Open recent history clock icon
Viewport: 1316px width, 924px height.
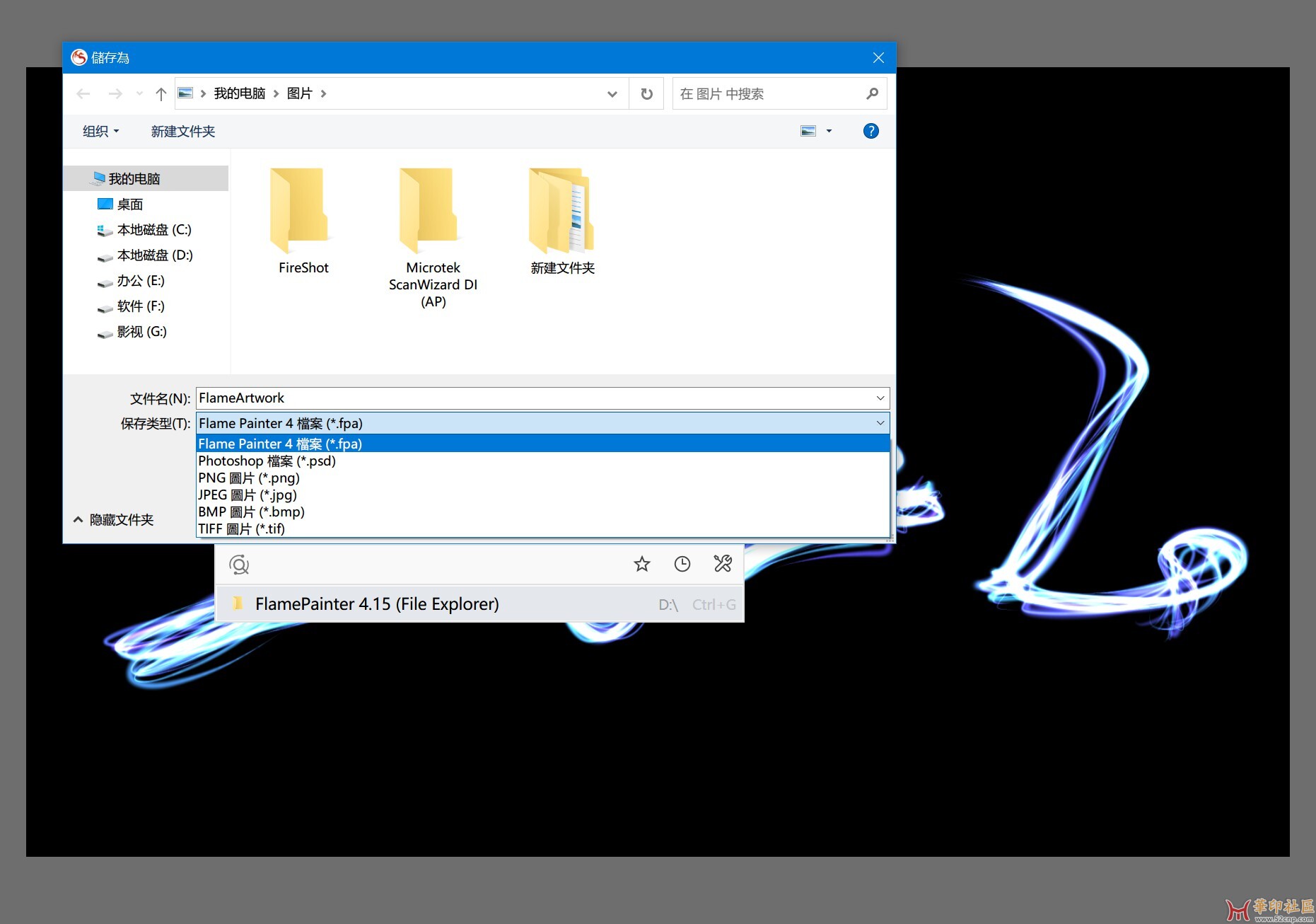coord(682,564)
